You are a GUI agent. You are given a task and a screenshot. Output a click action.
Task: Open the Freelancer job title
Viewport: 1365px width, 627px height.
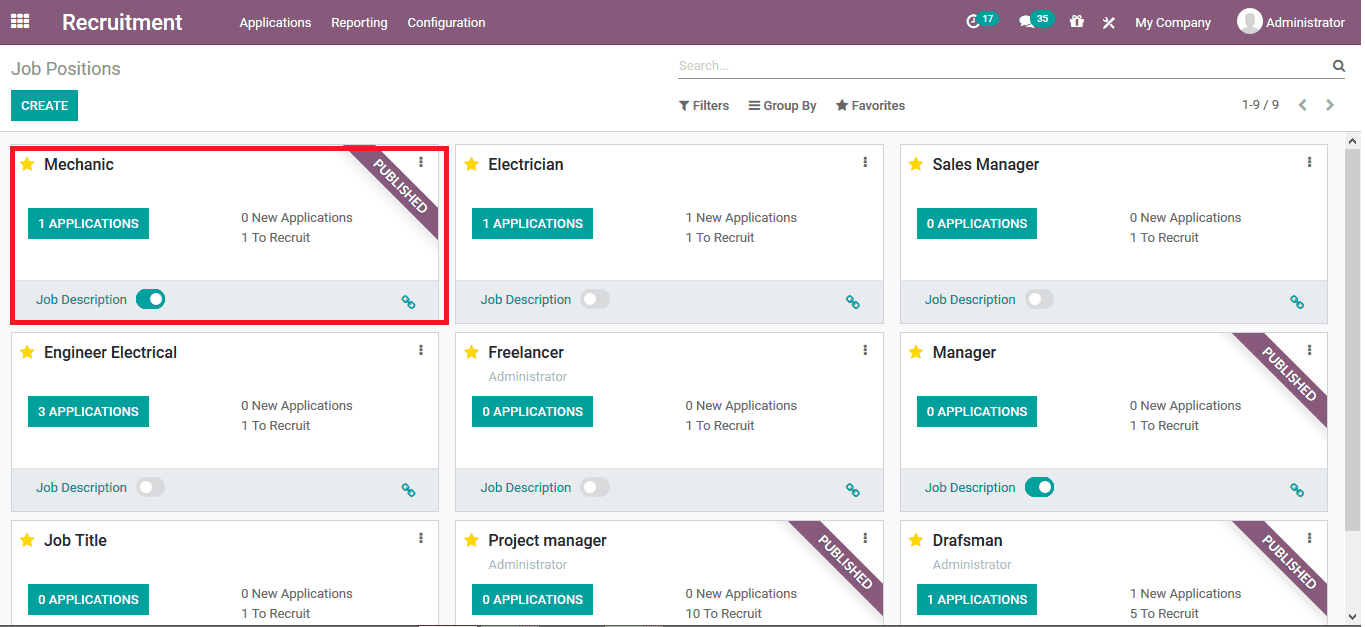point(526,352)
